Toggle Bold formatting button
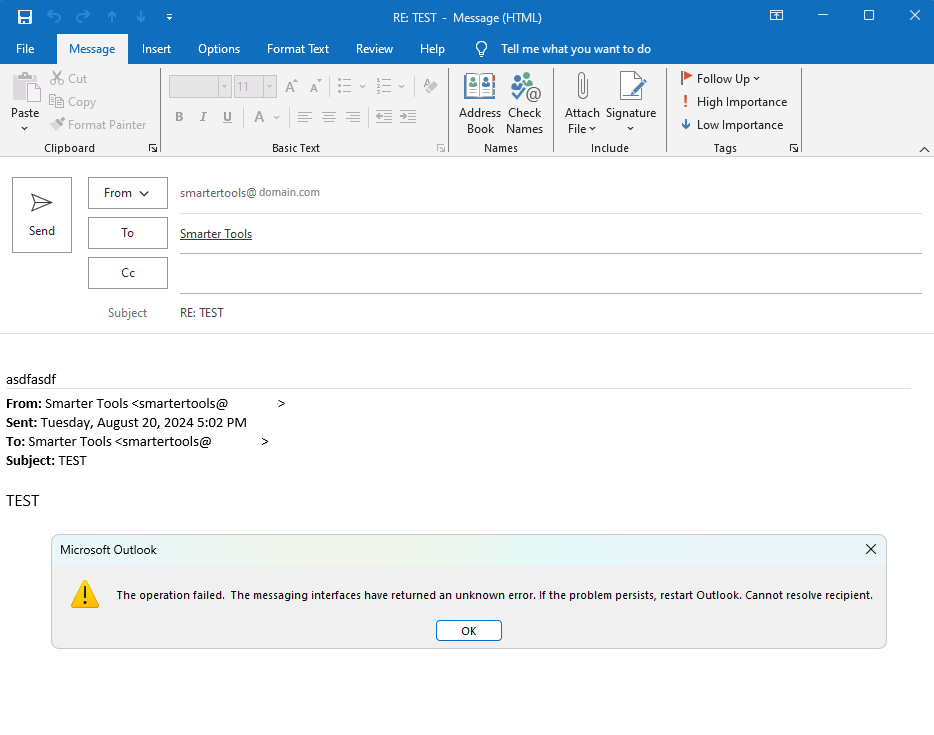934x735 pixels. pyautogui.click(x=180, y=117)
